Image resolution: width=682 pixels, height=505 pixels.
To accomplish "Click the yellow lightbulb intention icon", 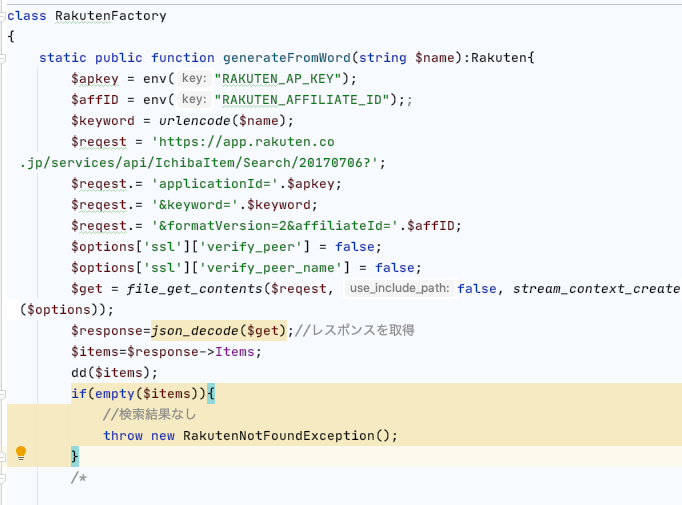I will [x=21, y=455].
